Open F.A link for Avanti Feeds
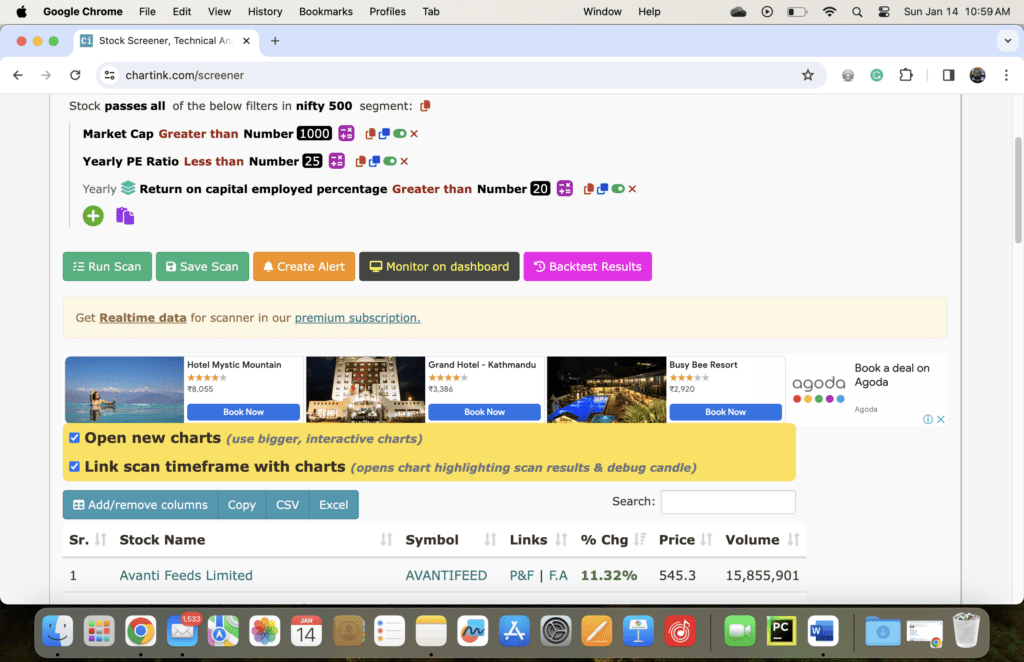Screen dimensions: 1024x662 coord(558,575)
